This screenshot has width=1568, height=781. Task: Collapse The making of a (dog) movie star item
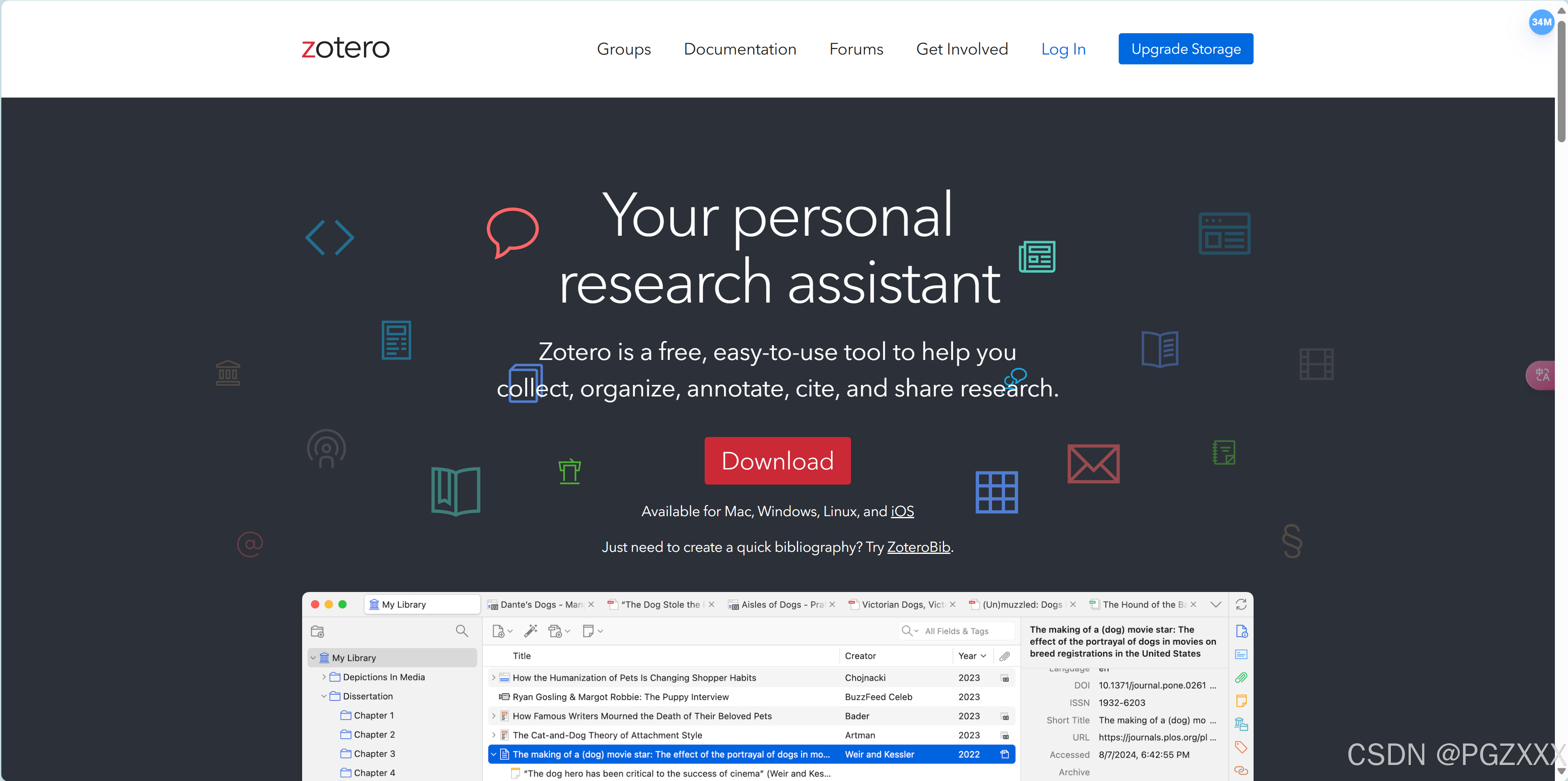(x=494, y=754)
